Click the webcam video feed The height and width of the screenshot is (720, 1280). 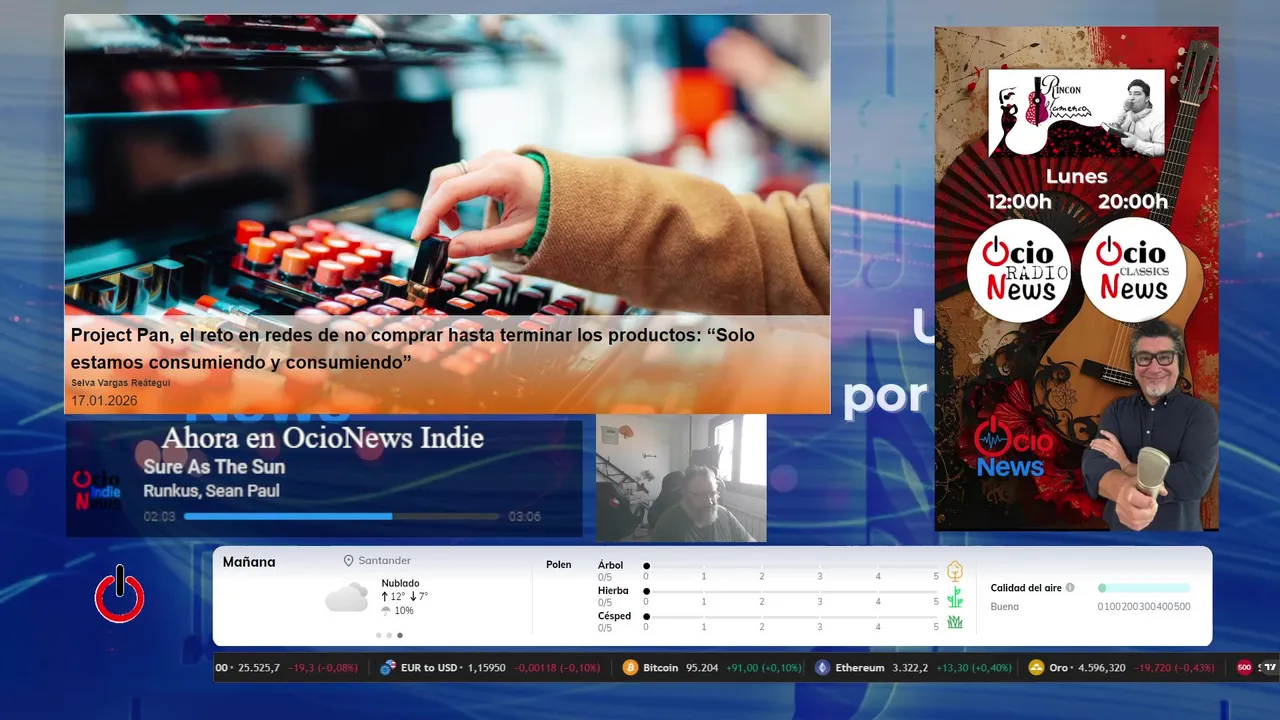[681, 478]
